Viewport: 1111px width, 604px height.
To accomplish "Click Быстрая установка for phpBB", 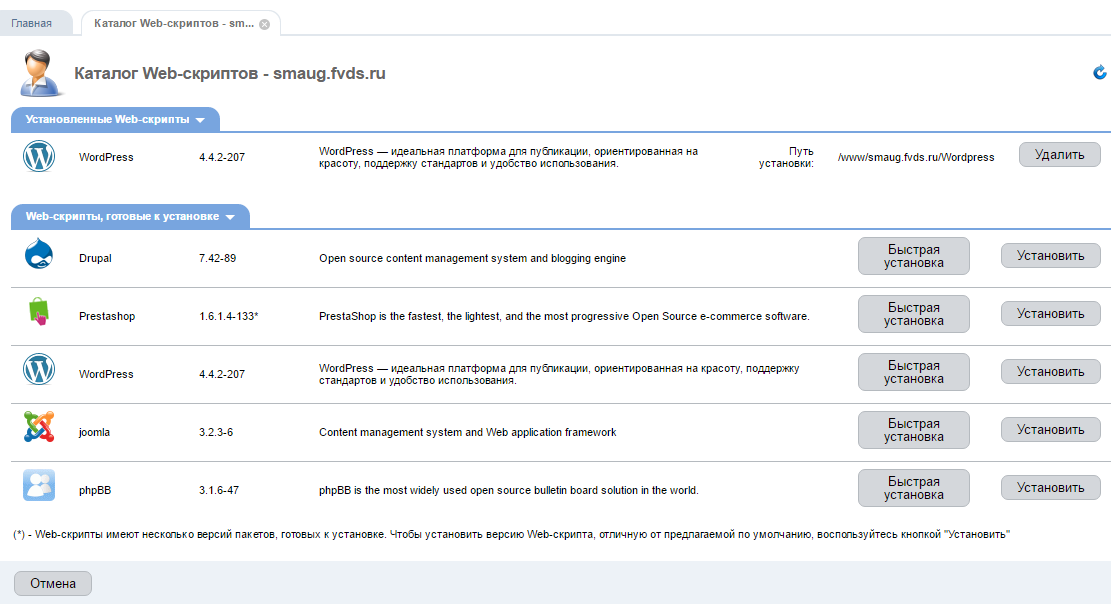I will (913, 488).
